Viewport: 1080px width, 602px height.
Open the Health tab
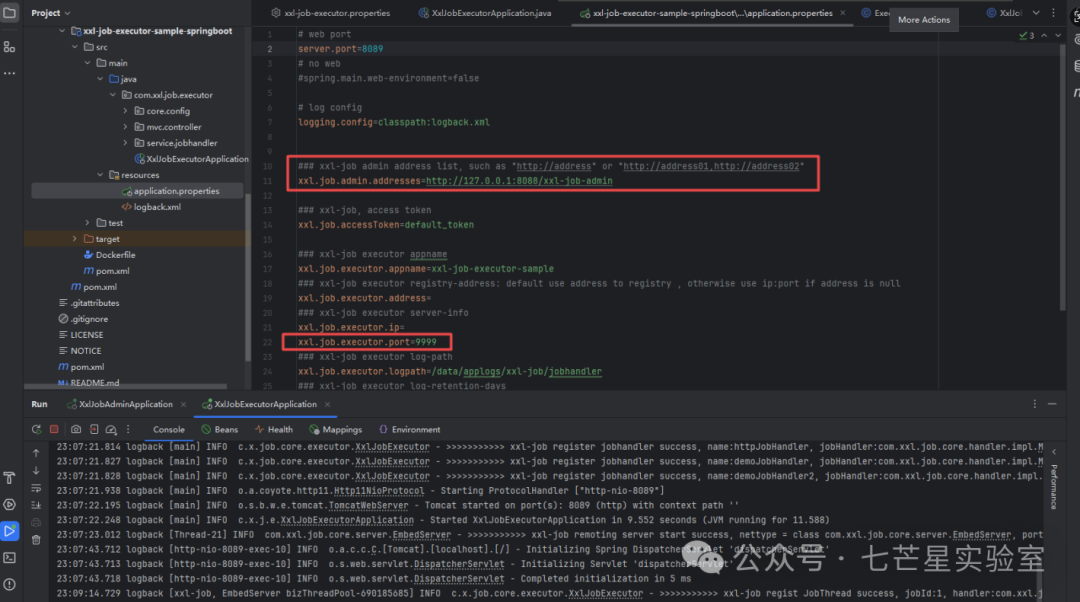(273, 429)
